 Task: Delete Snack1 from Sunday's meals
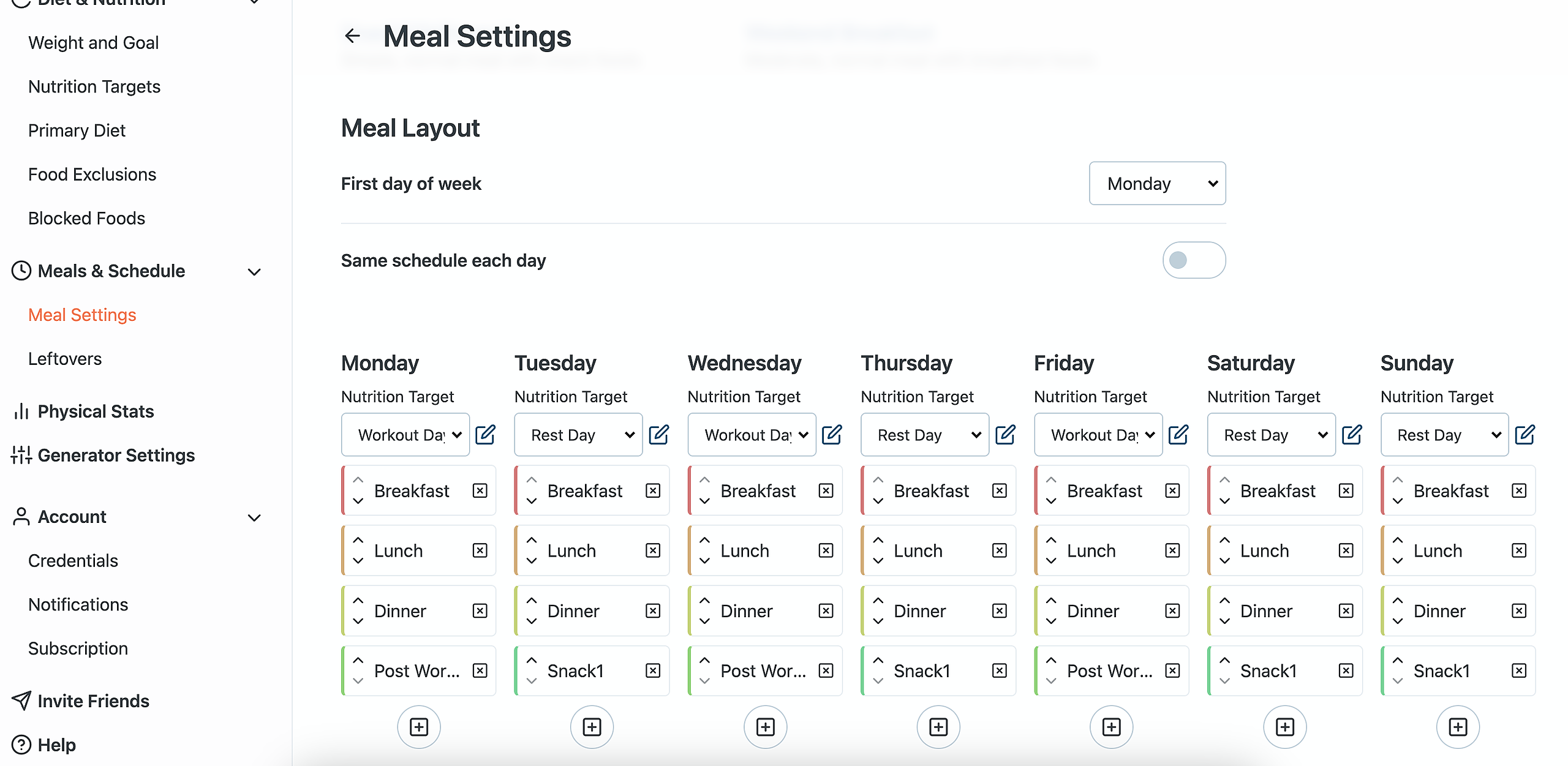[x=1519, y=670]
